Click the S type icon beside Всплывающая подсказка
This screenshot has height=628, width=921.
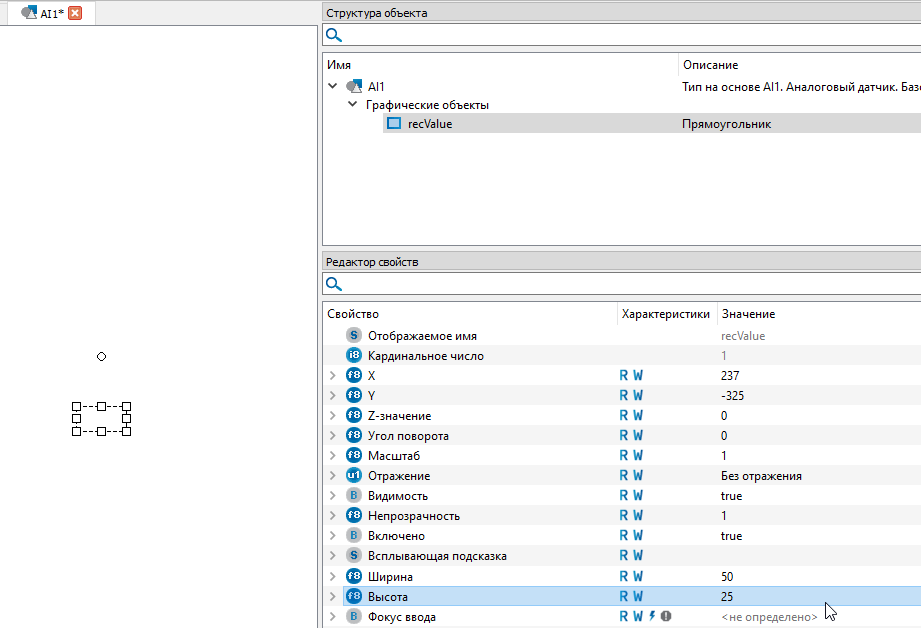coord(354,556)
